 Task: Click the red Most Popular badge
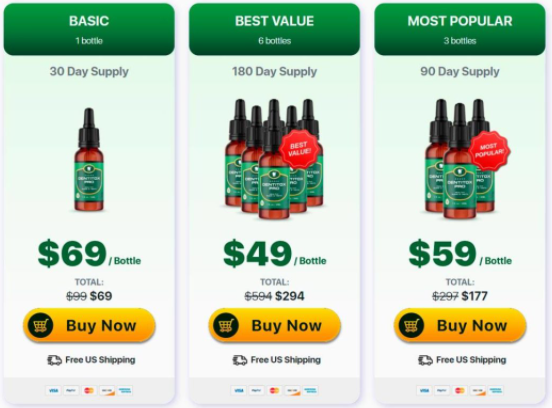click(x=489, y=151)
